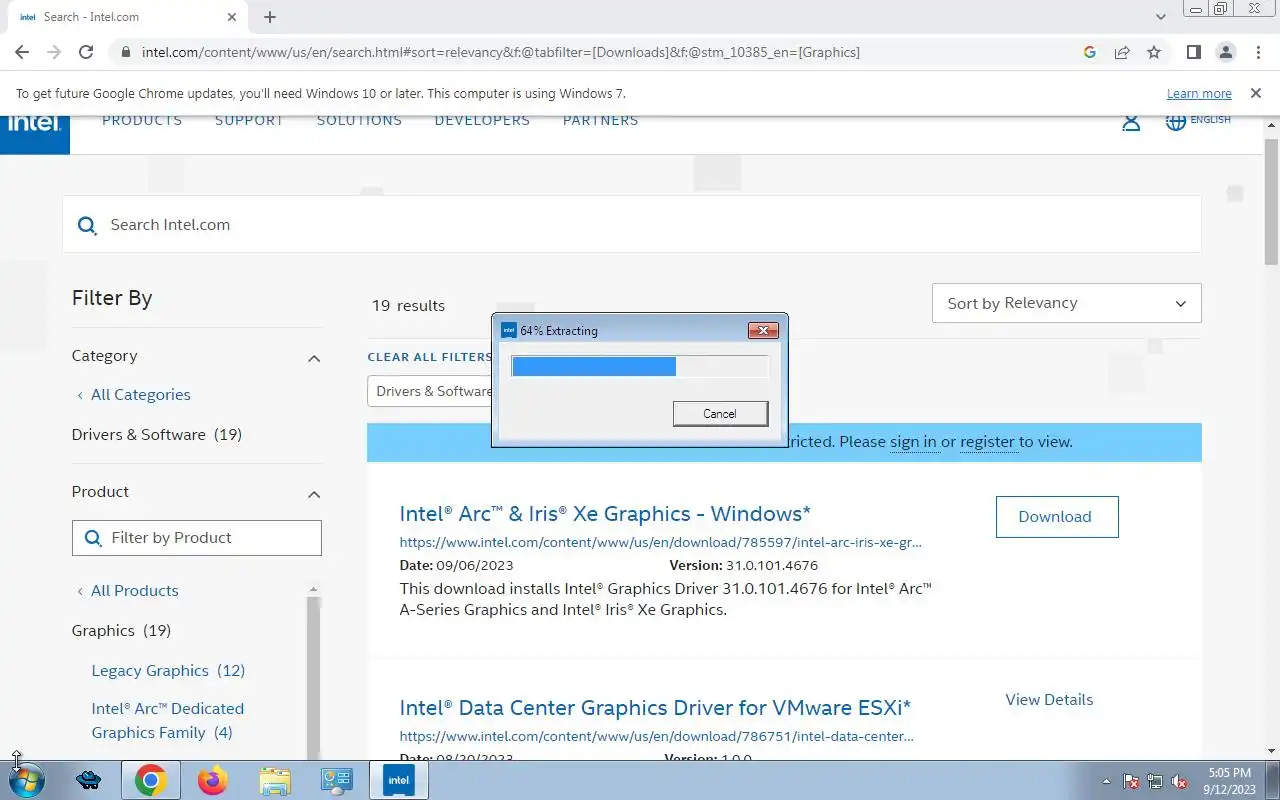The image size is (1280, 800).
Task: Click the network tray icon
Action: [1155, 781]
